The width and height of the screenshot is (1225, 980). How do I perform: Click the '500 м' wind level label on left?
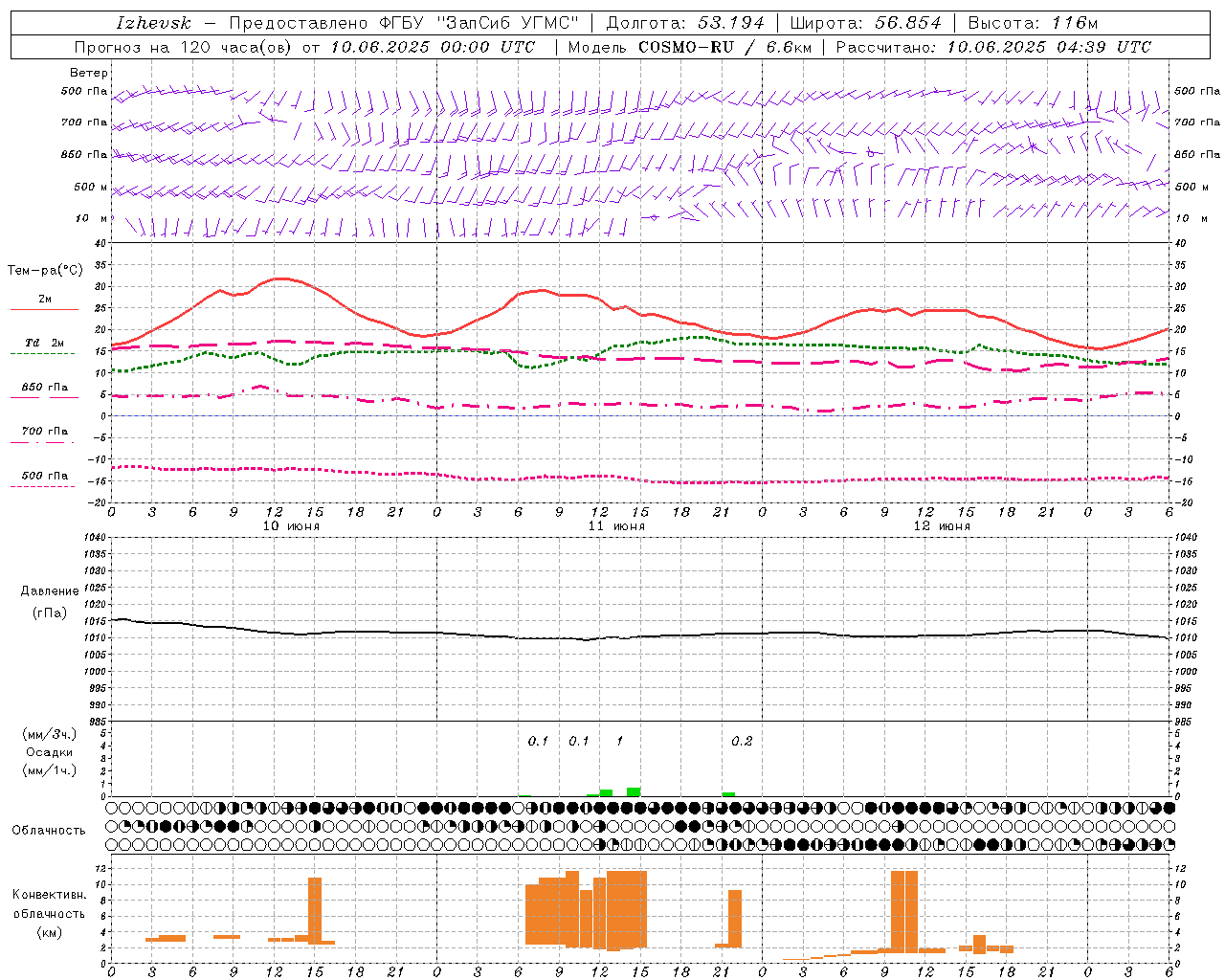91,187
